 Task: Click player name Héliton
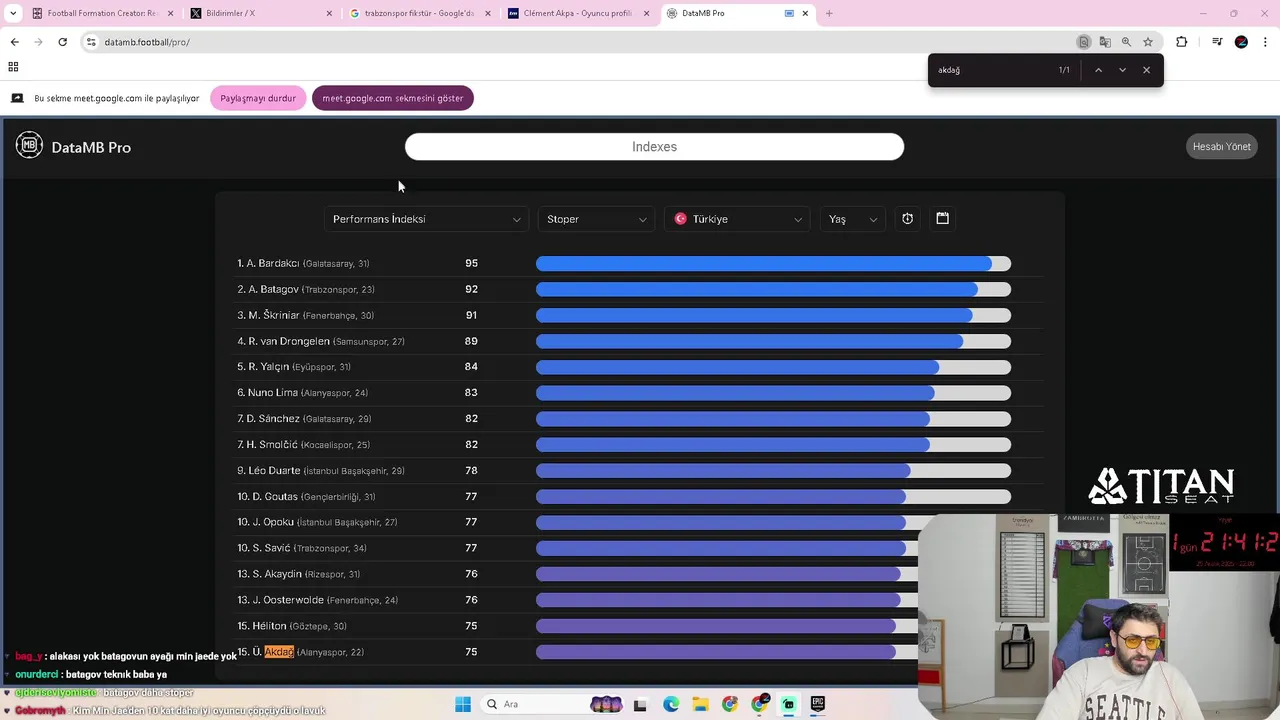click(269, 626)
